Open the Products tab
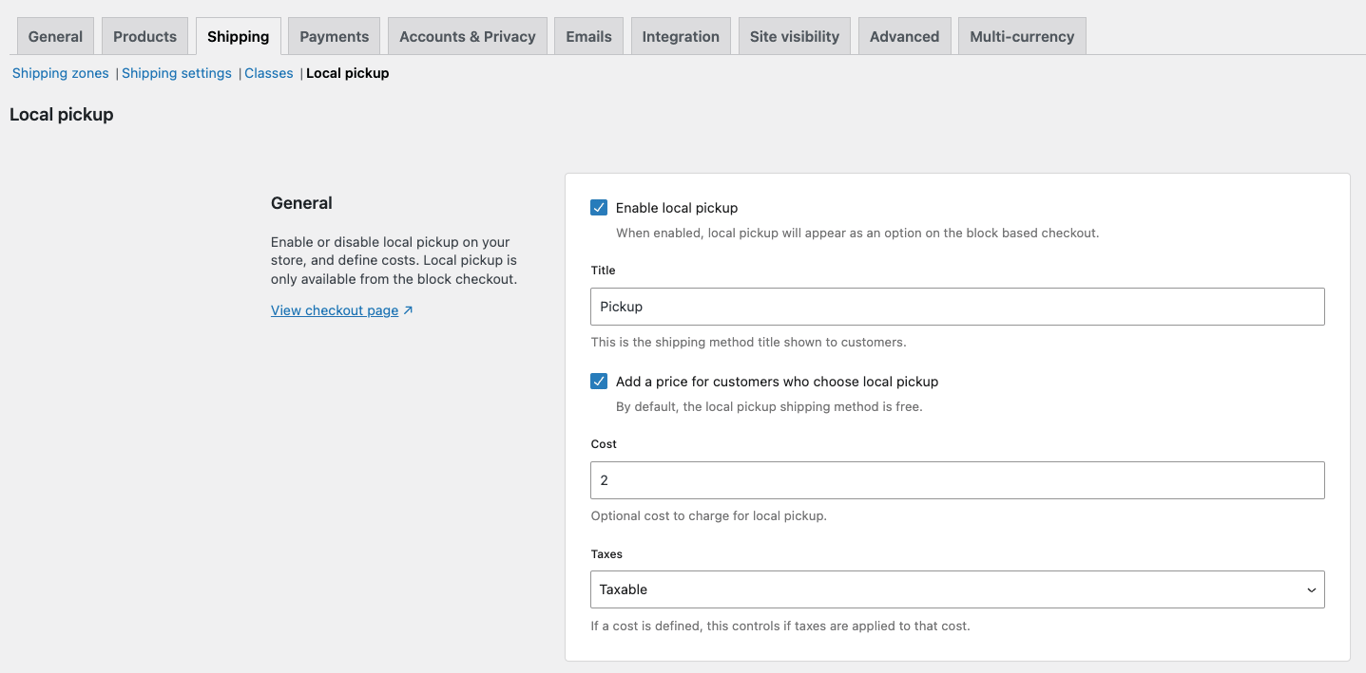This screenshot has height=673, width=1366. tap(144, 35)
